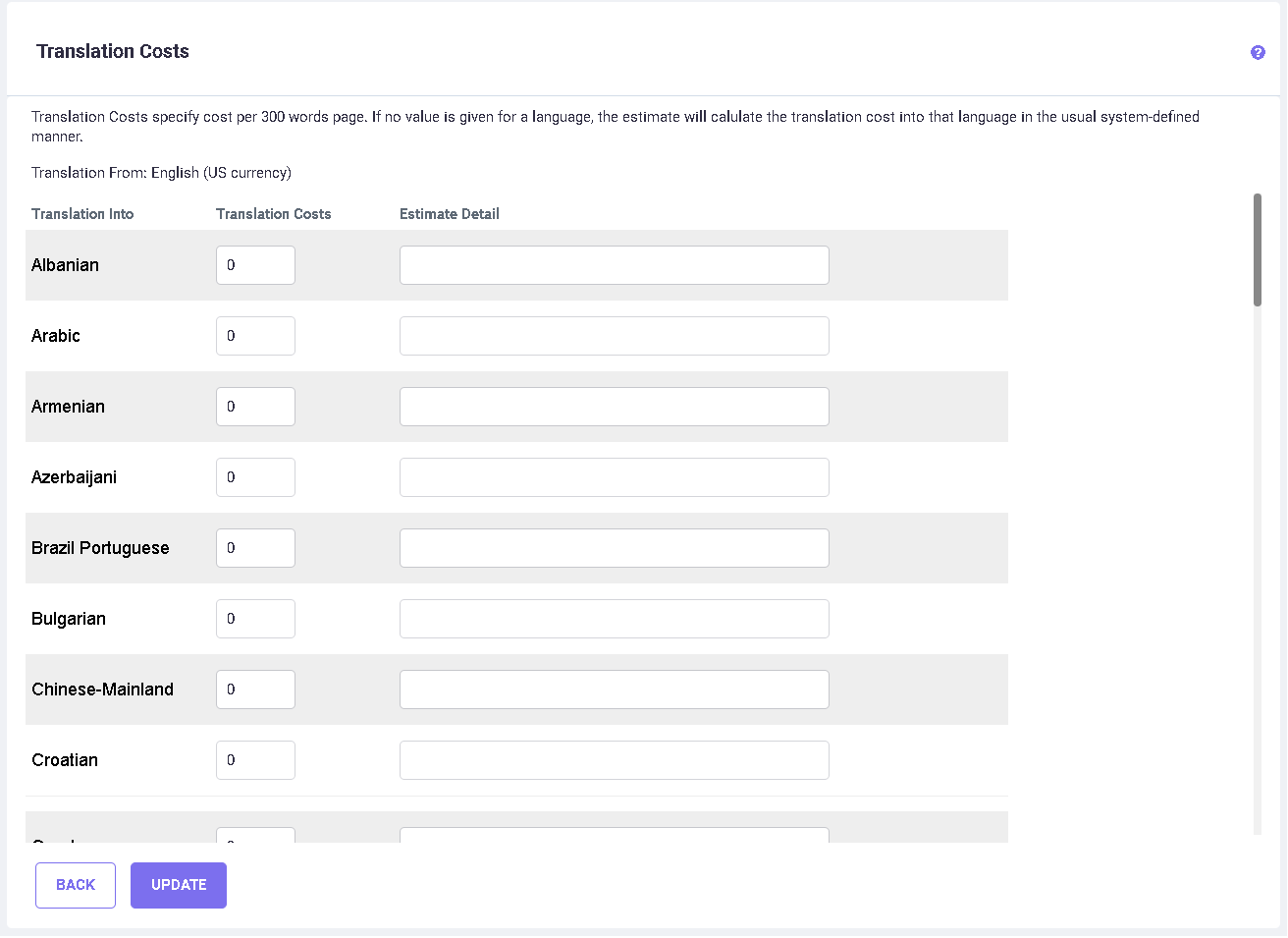Screen dimensions: 1288x938
Task: Select the Chinese-Mainland translation cost field
Action: click(x=255, y=690)
